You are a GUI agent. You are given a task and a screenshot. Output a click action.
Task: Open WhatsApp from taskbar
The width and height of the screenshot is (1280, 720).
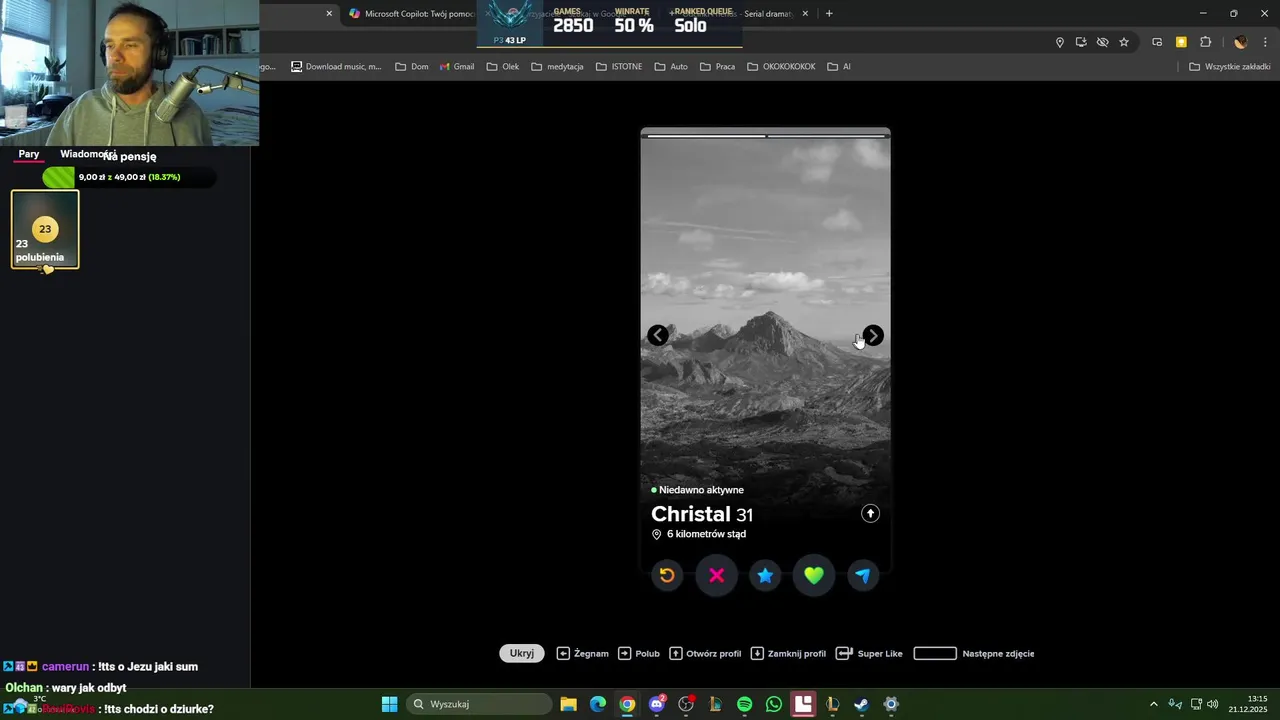(774, 704)
